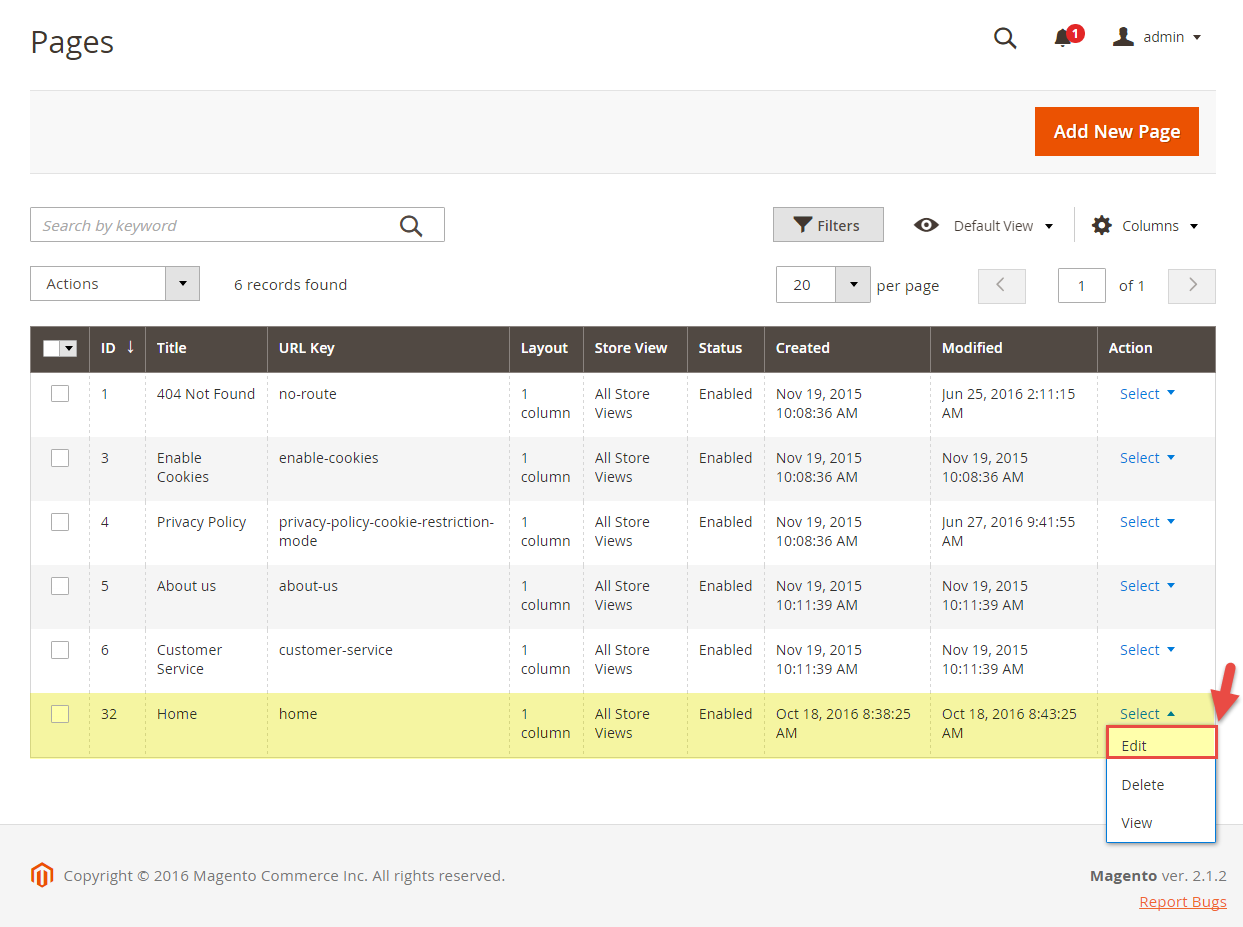Click the Columns gear icon
Screen dimensions: 1243x927
1102,225
